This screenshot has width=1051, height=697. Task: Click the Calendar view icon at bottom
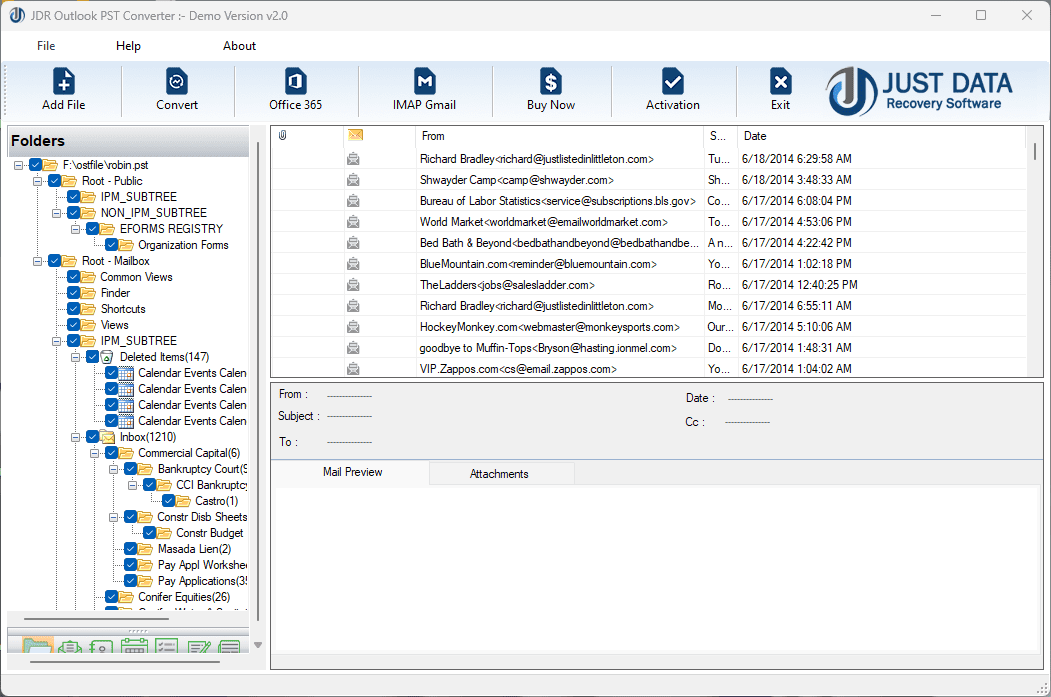pyautogui.click(x=133, y=647)
